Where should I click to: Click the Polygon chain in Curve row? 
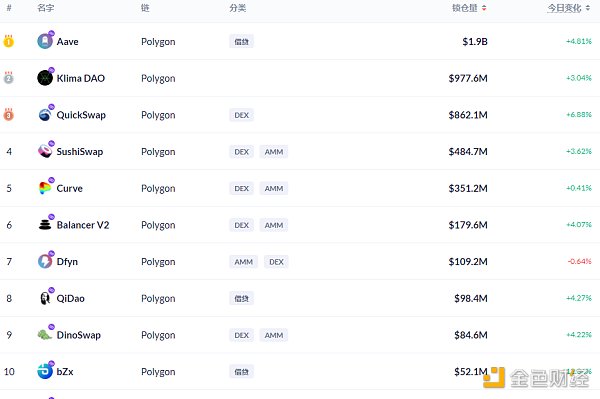[x=158, y=189]
